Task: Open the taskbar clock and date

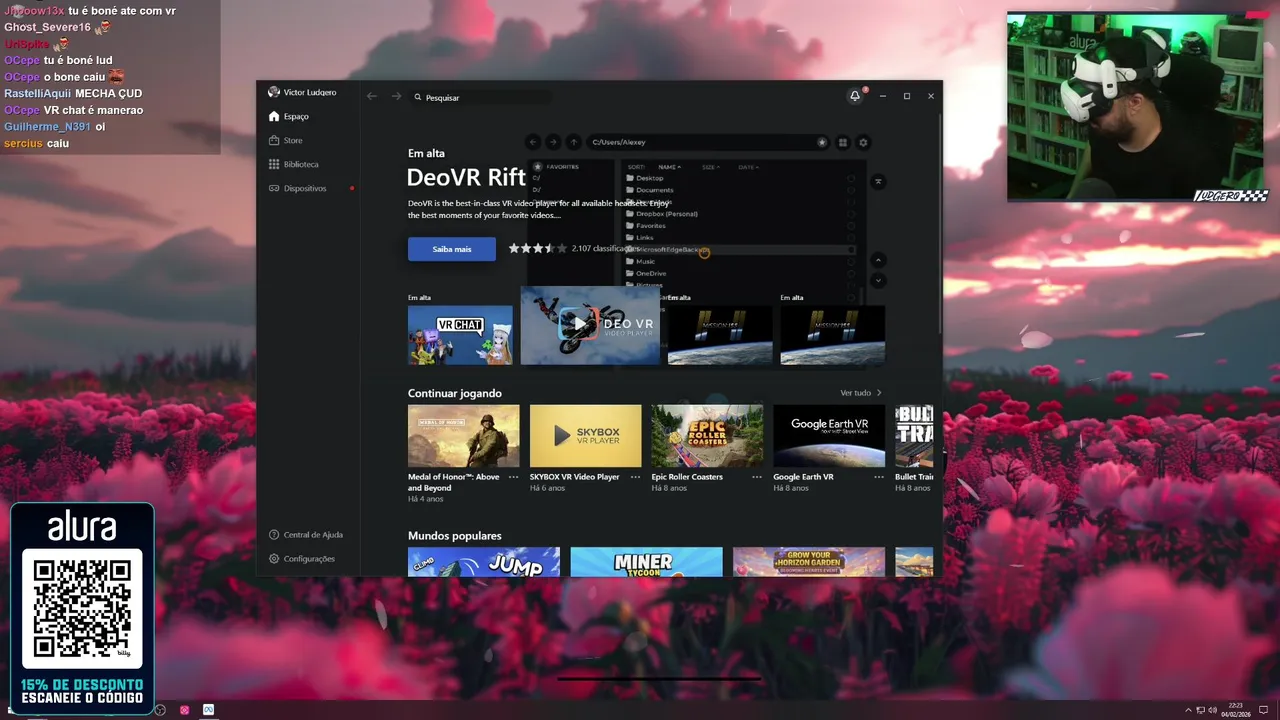Action: point(1235,709)
